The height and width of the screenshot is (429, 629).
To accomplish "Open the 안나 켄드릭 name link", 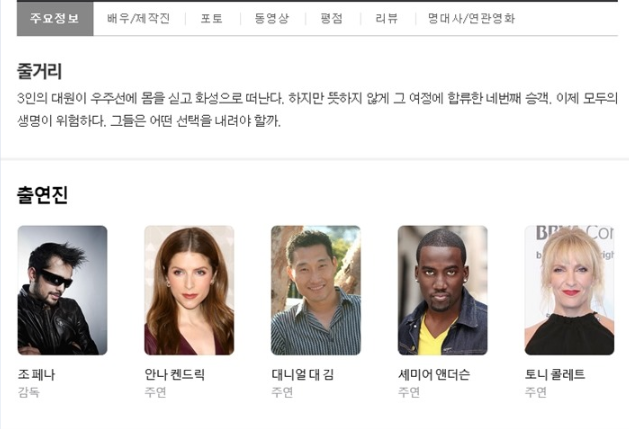I will 174,375.
